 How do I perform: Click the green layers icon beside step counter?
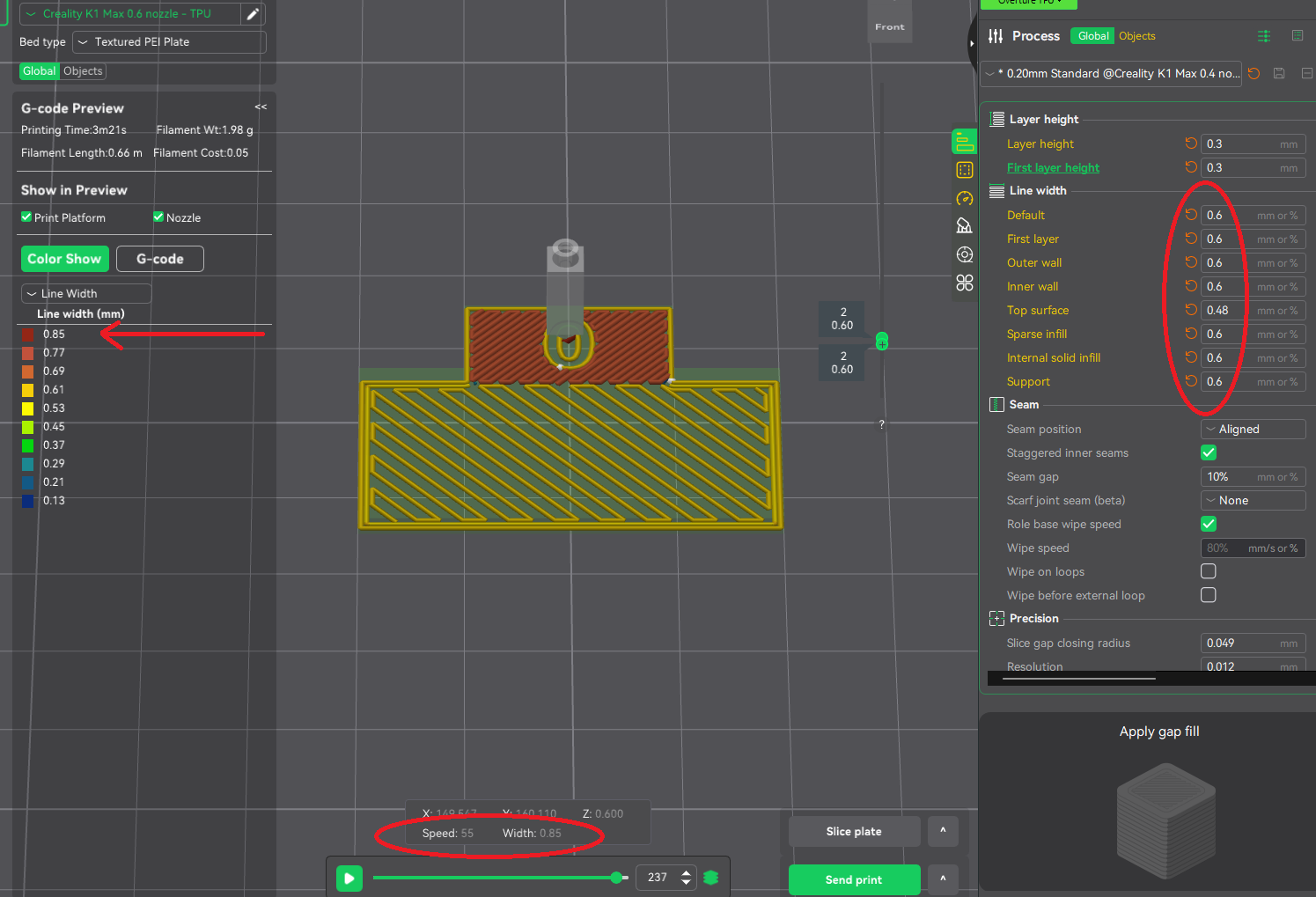point(711,878)
